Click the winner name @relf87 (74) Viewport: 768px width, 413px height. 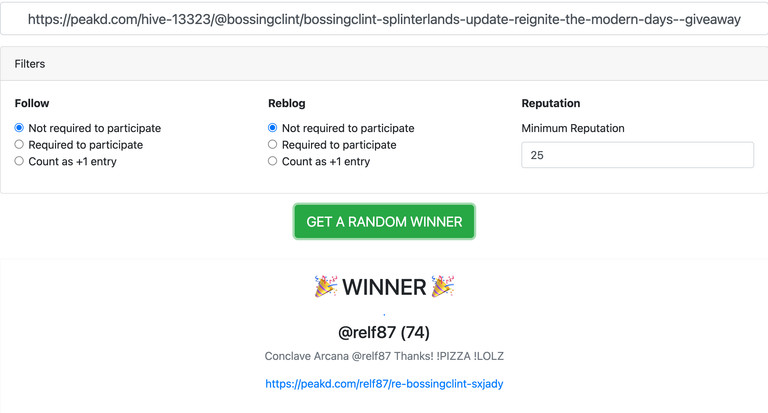pos(384,333)
